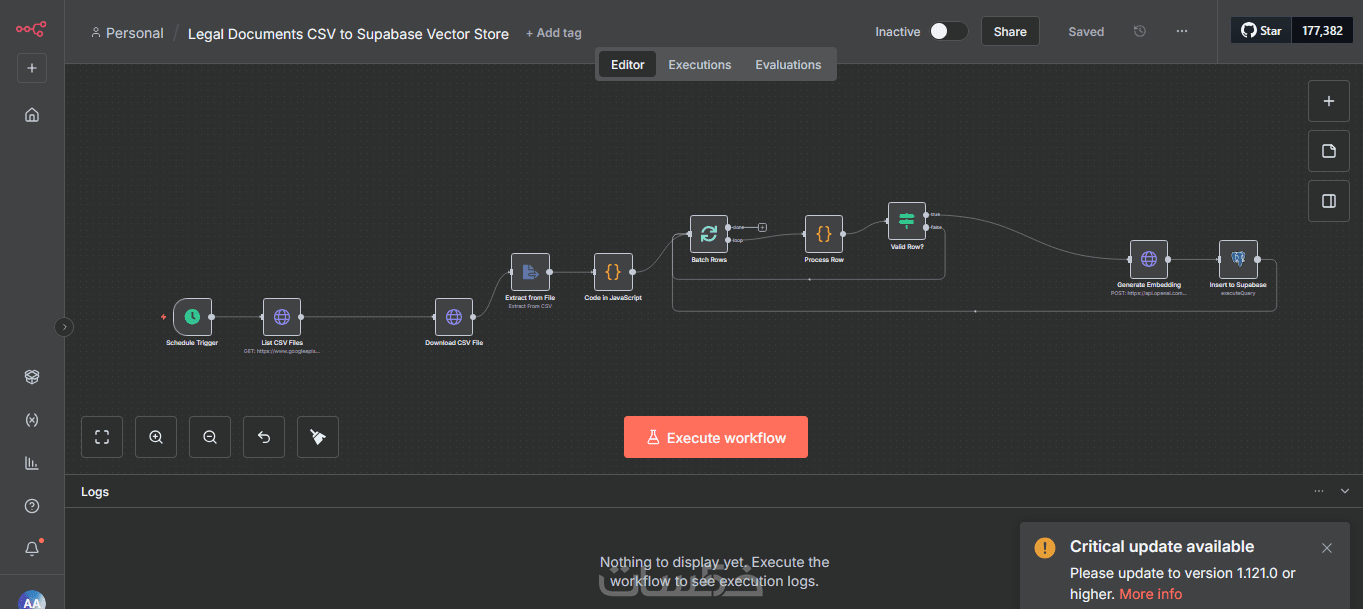Open Insights bar chart icon in sidebar
1363x609 pixels.
click(32, 463)
